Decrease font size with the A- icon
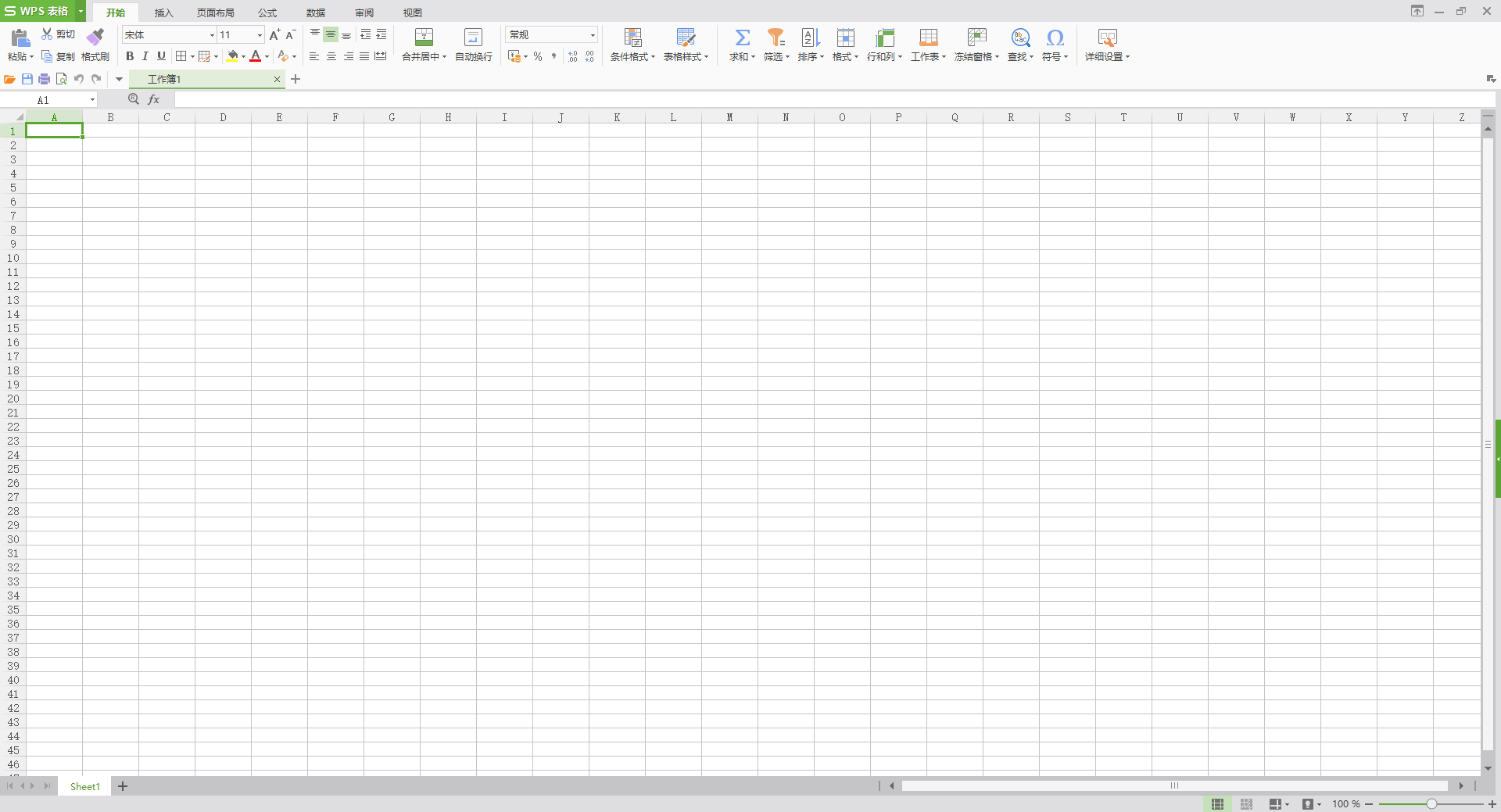Screen dimensions: 1501x812 click(x=290, y=34)
